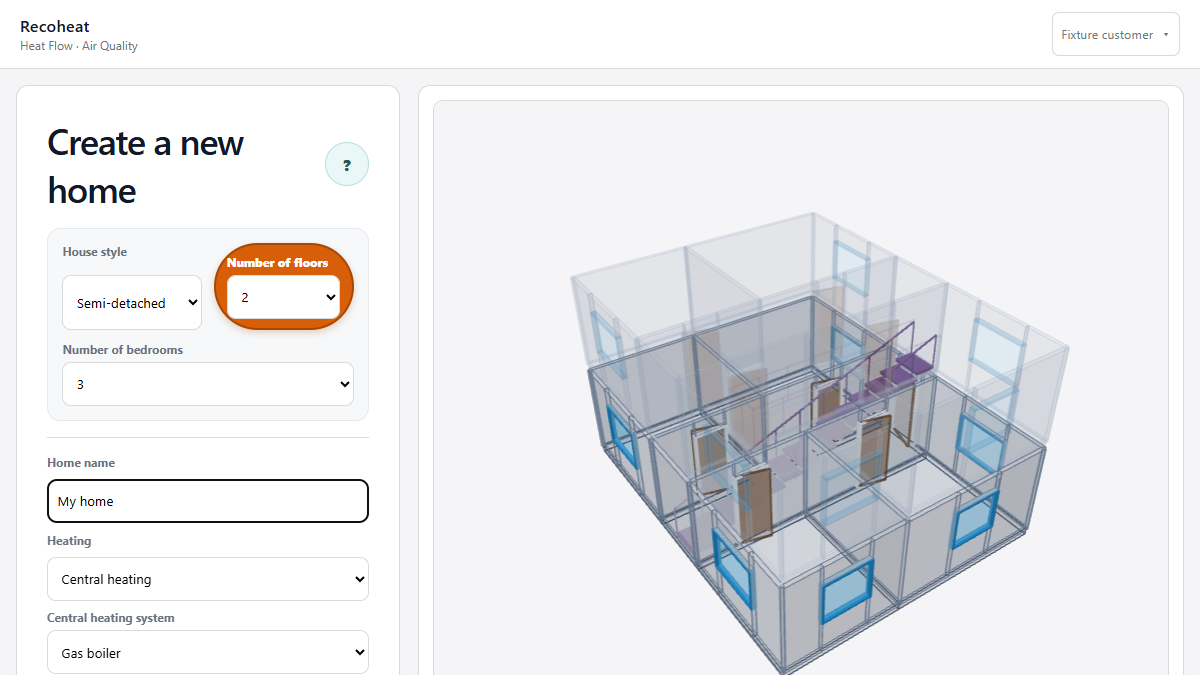This screenshot has height=675, width=1200.
Task: Click the 'House style' label
Action: tap(95, 252)
